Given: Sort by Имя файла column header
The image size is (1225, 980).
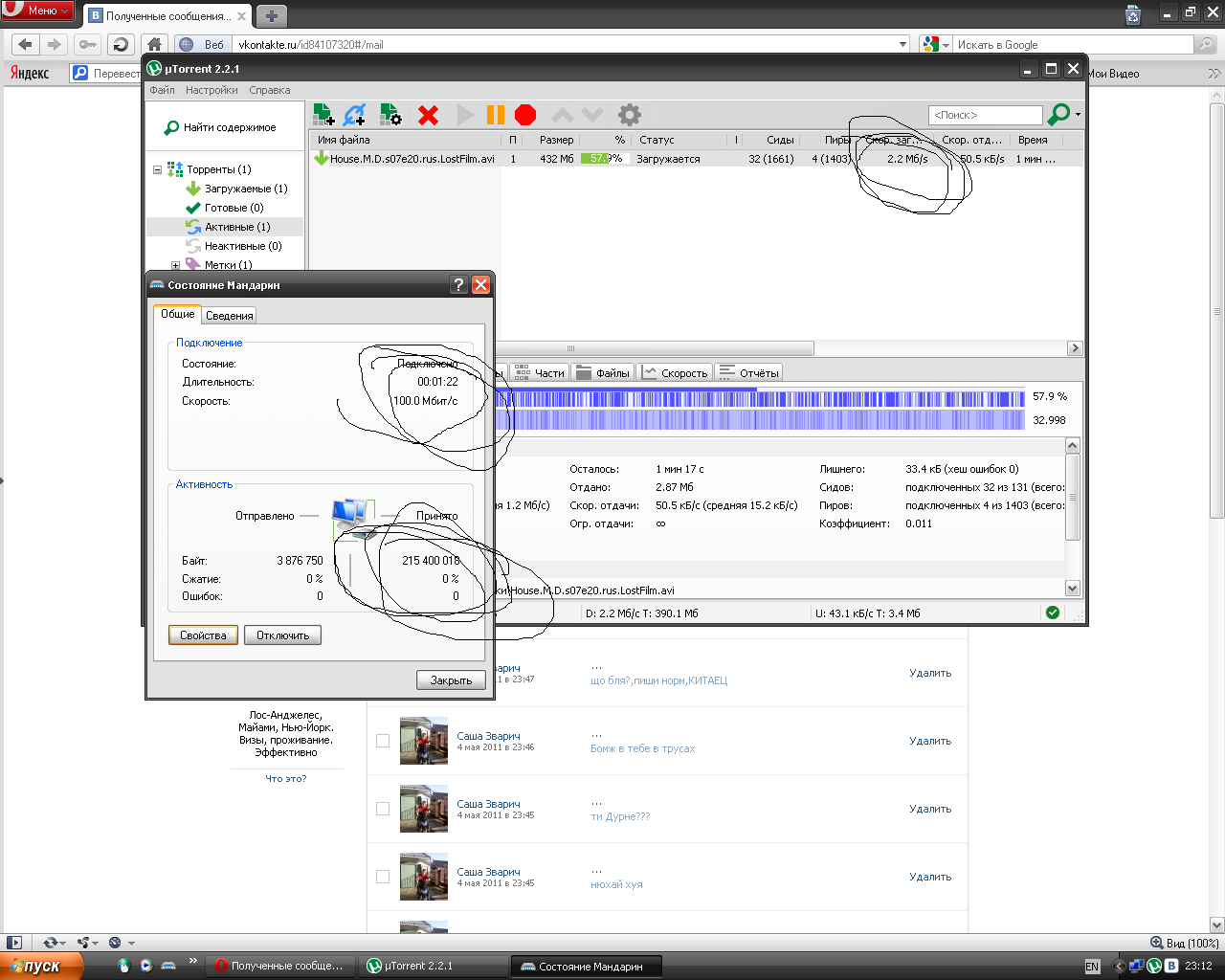Looking at the screenshot, I should coord(407,140).
